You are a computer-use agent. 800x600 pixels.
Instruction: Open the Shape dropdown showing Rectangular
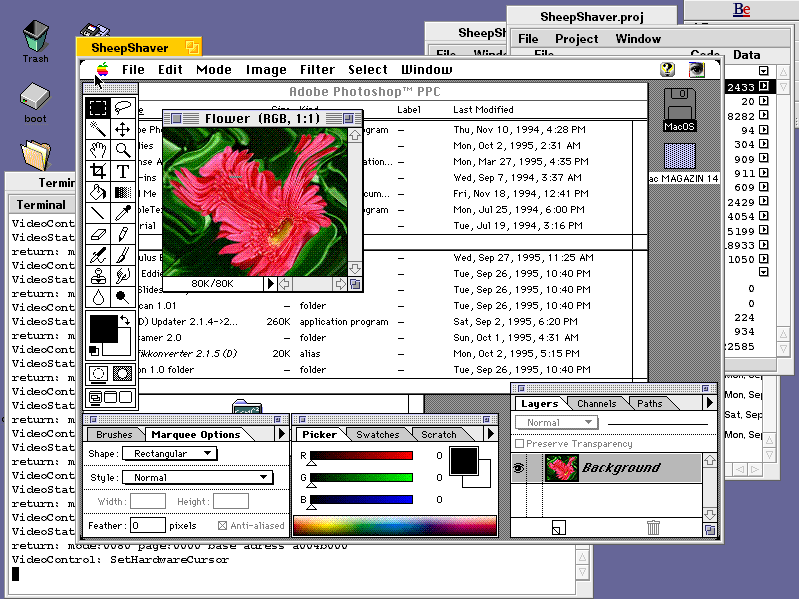click(169, 453)
